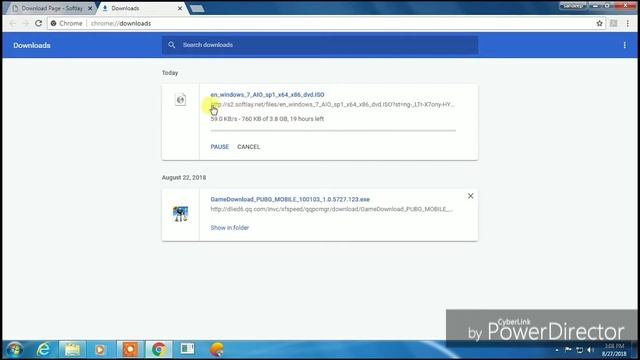Open volume control tray icon
Viewport: 640px width, 360px height.
591,350
